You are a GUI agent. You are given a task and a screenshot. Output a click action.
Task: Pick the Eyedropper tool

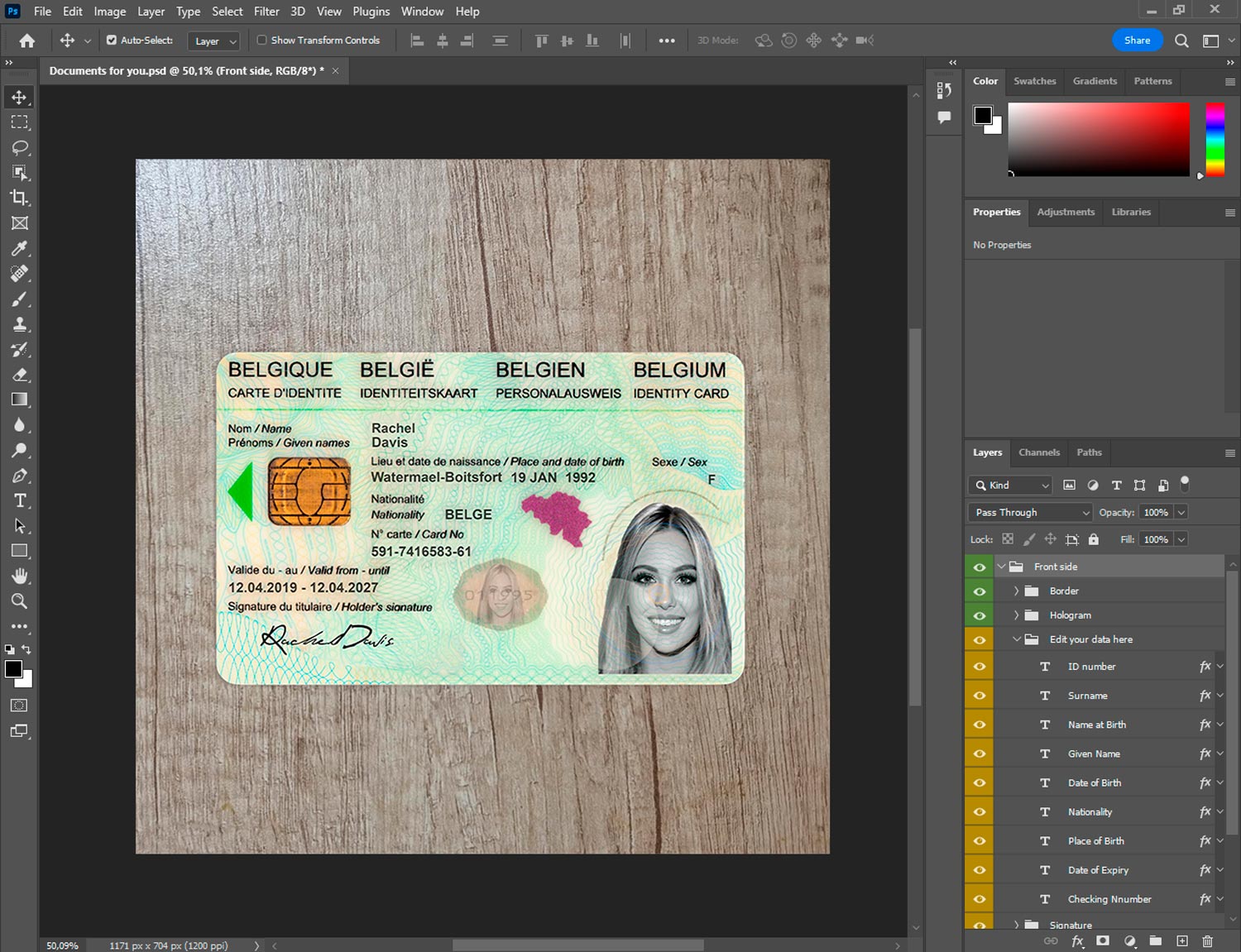[20, 248]
